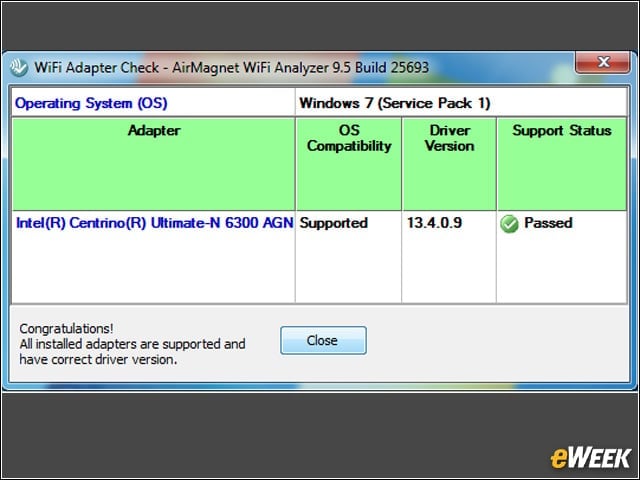The image size is (640, 480).
Task: Click the OS Compatibility column header
Action: pos(349,164)
